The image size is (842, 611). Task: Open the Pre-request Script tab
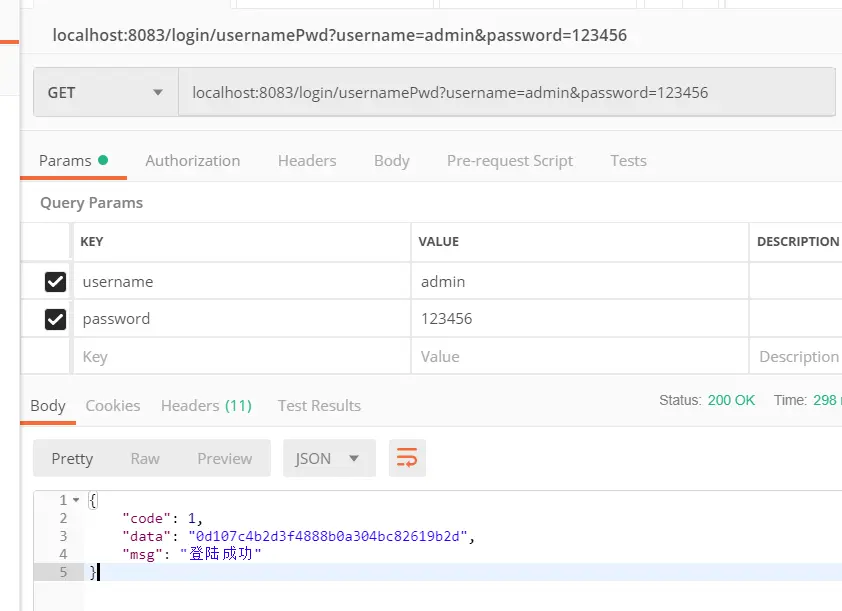[x=510, y=160]
